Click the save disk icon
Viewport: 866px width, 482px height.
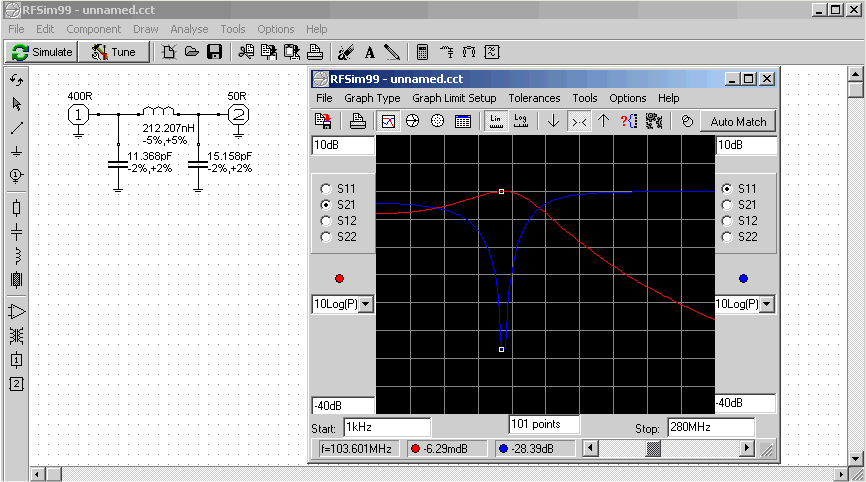(x=214, y=52)
